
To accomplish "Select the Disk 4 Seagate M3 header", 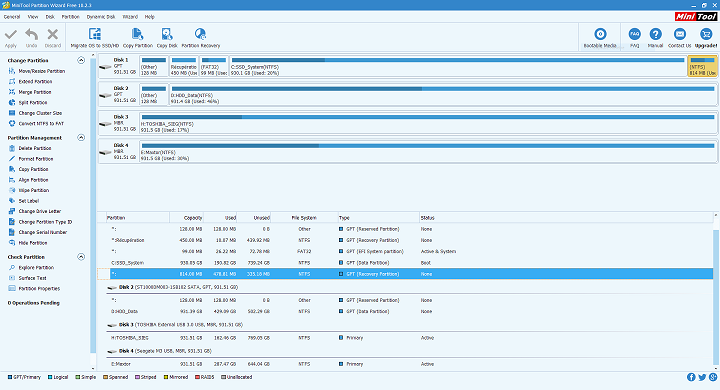I will 159,351.
